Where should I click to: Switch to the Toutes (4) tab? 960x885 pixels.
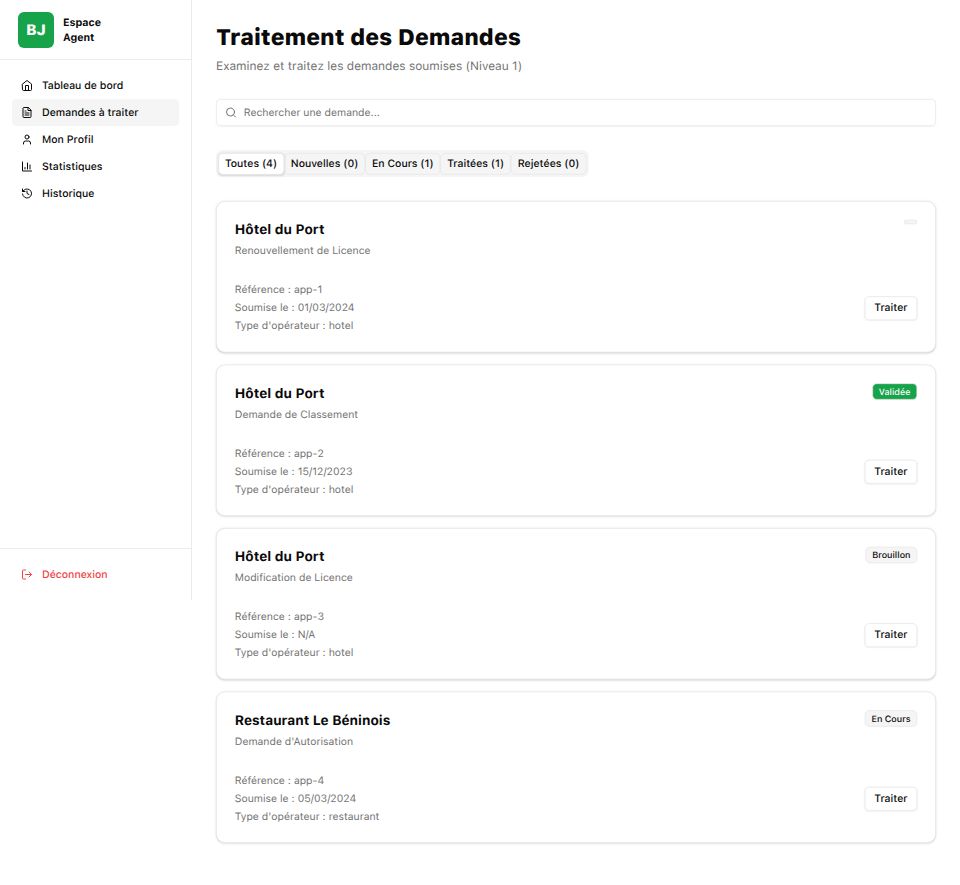click(251, 164)
